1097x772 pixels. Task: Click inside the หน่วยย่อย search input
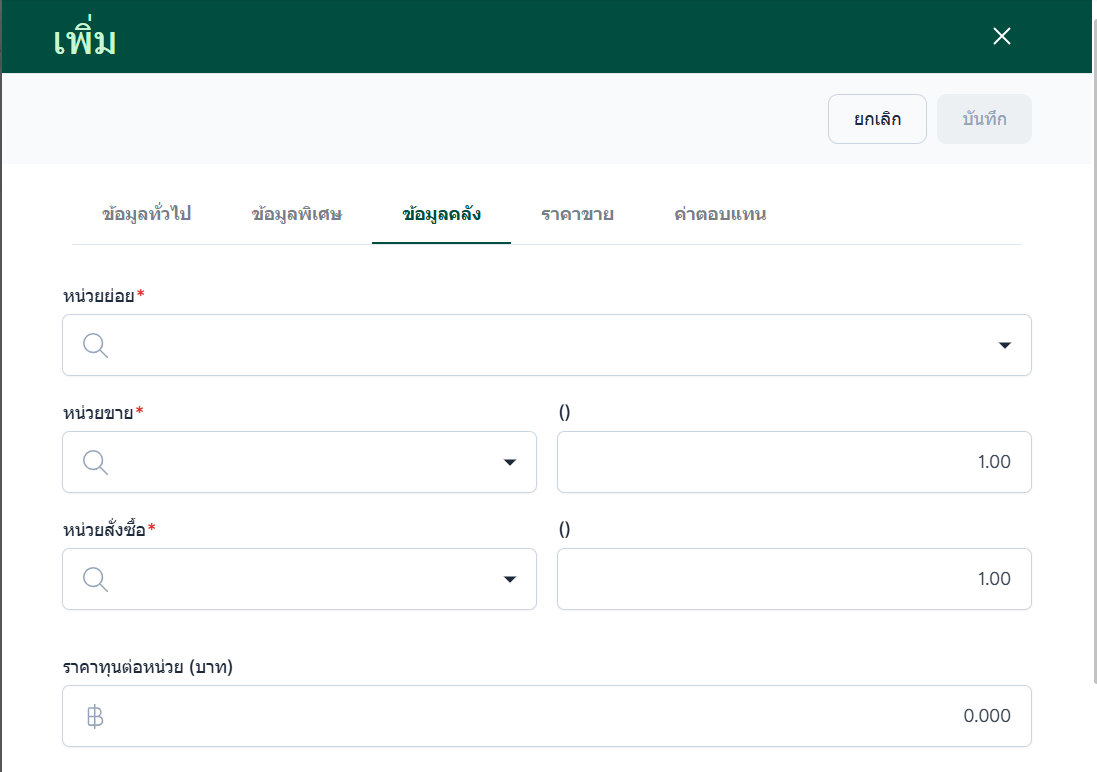point(547,345)
